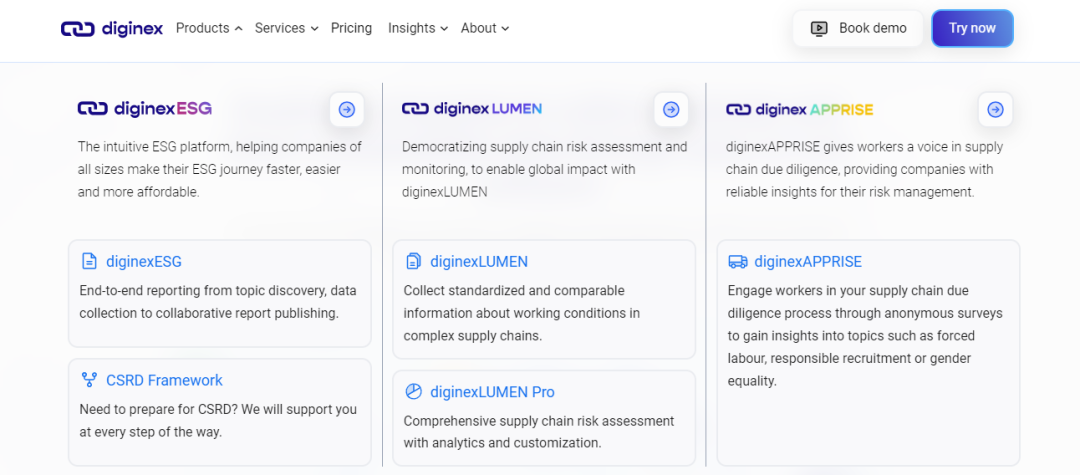1080x475 pixels.
Task: Click the branch icon next to CSRD Framework
Action: 89,380
